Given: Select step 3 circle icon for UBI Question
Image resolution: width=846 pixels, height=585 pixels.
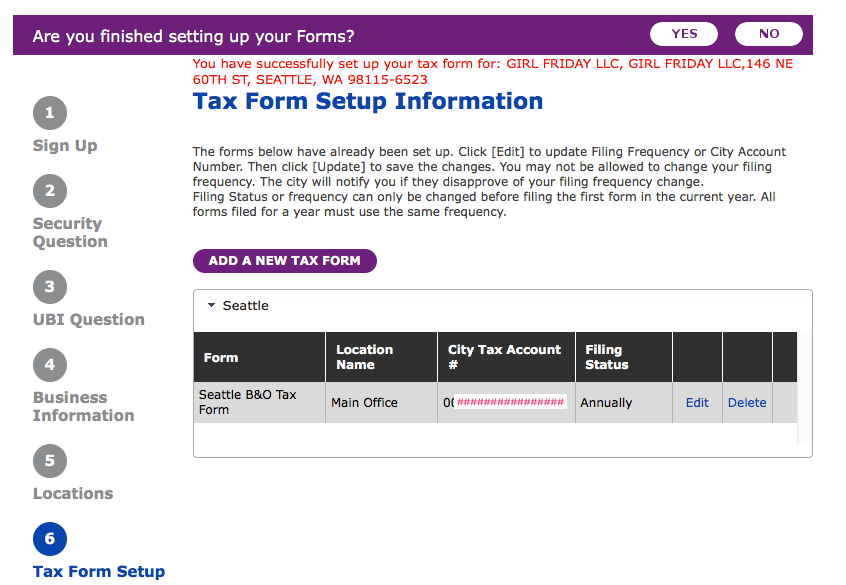Looking at the screenshot, I should [x=50, y=287].
